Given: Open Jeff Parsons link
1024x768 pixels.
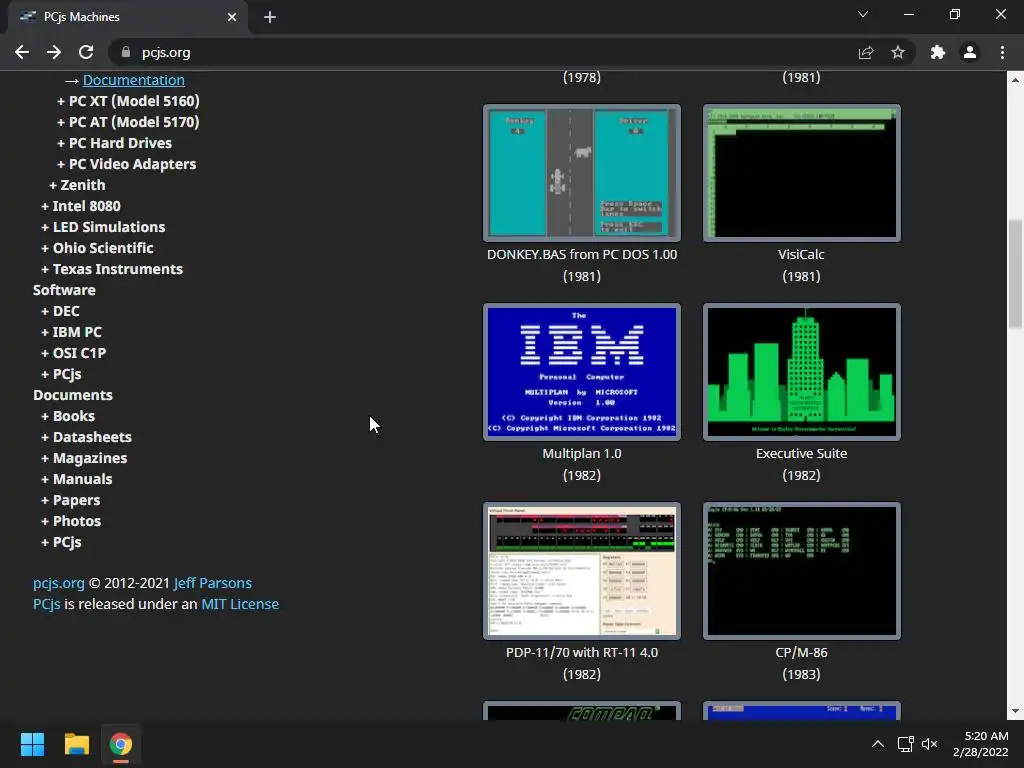Looking at the screenshot, I should (212, 583).
